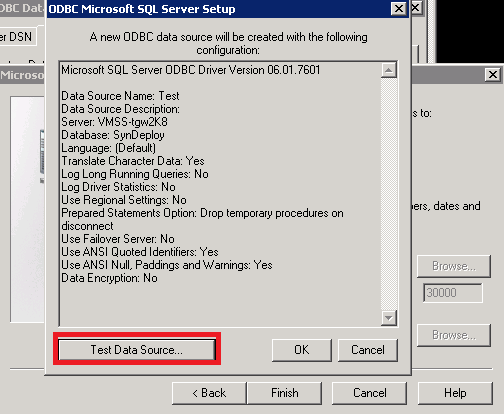Switch to the User DSN tab
The height and width of the screenshot is (414, 504).
(17, 37)
